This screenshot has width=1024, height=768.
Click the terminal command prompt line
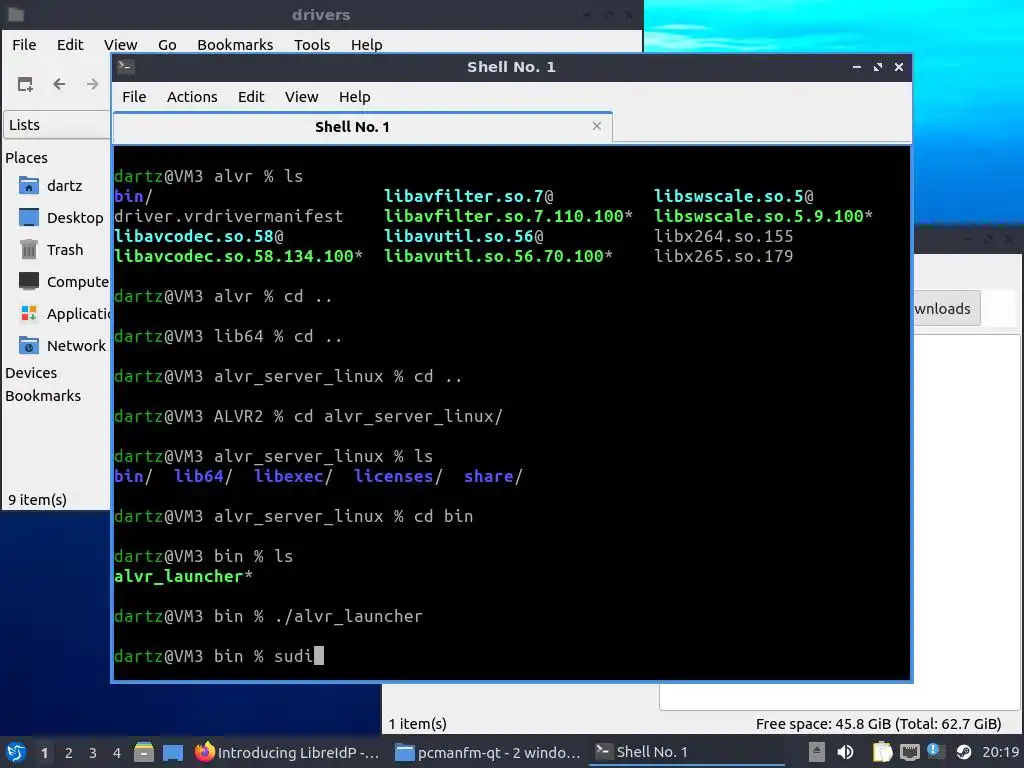[x=219, y=656]
